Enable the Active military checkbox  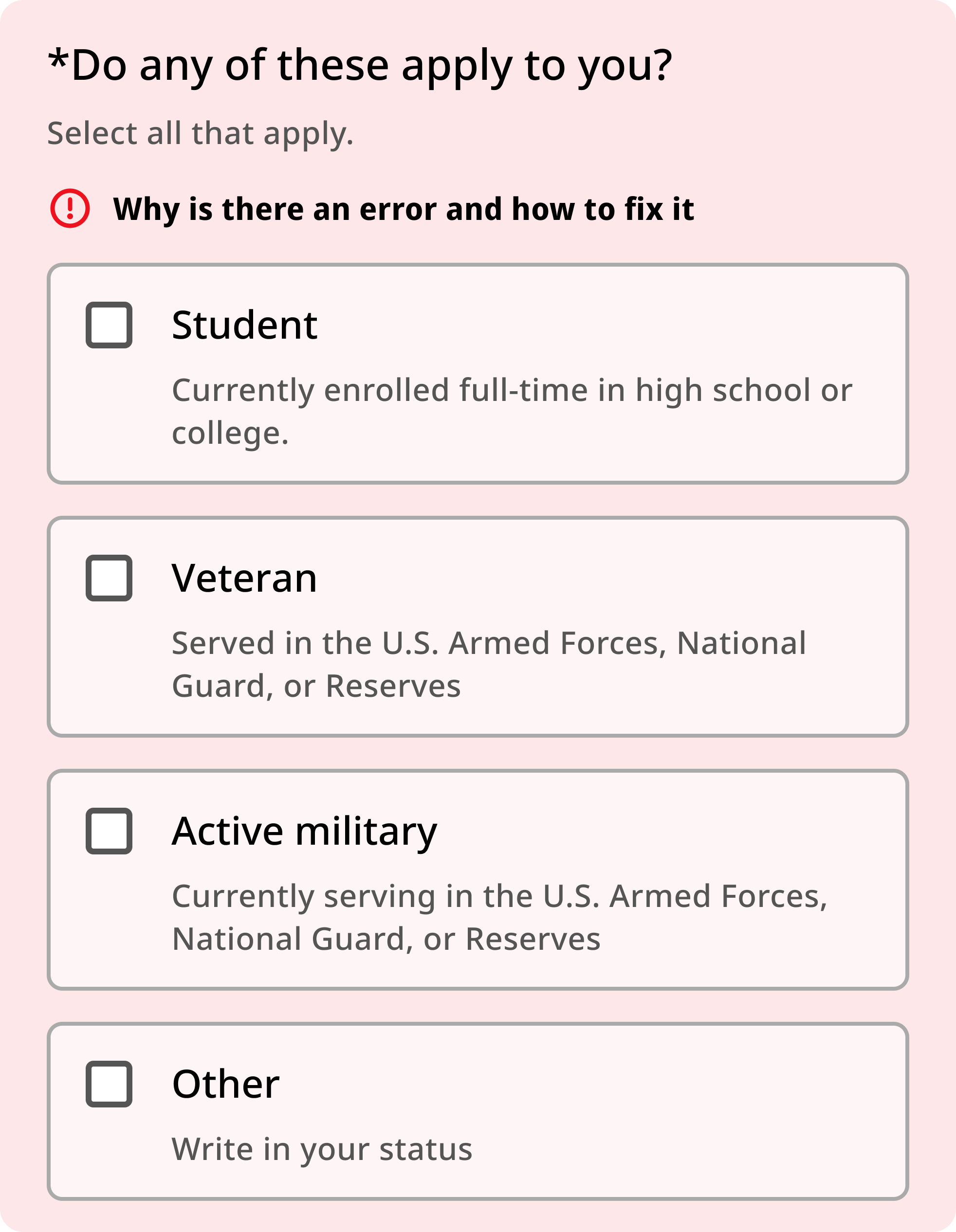pyautogui.click(x=109, y=831)
